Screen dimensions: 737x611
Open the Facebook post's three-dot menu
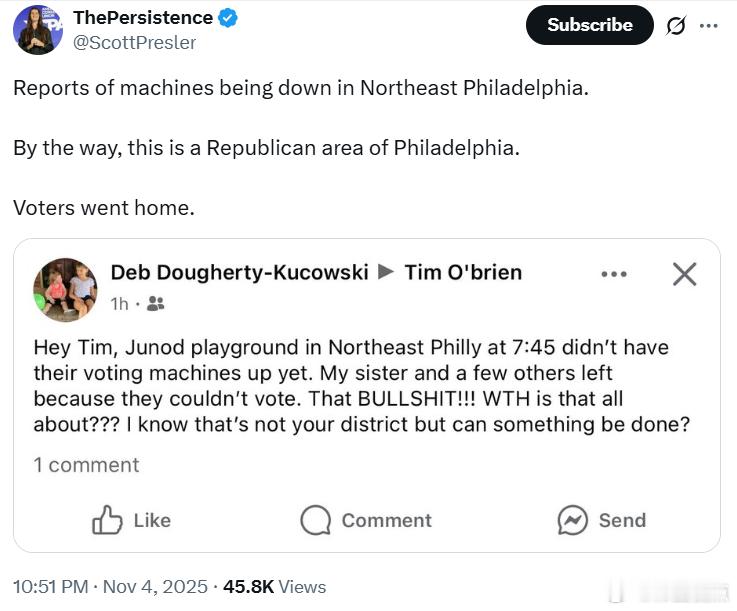point(613,273)
